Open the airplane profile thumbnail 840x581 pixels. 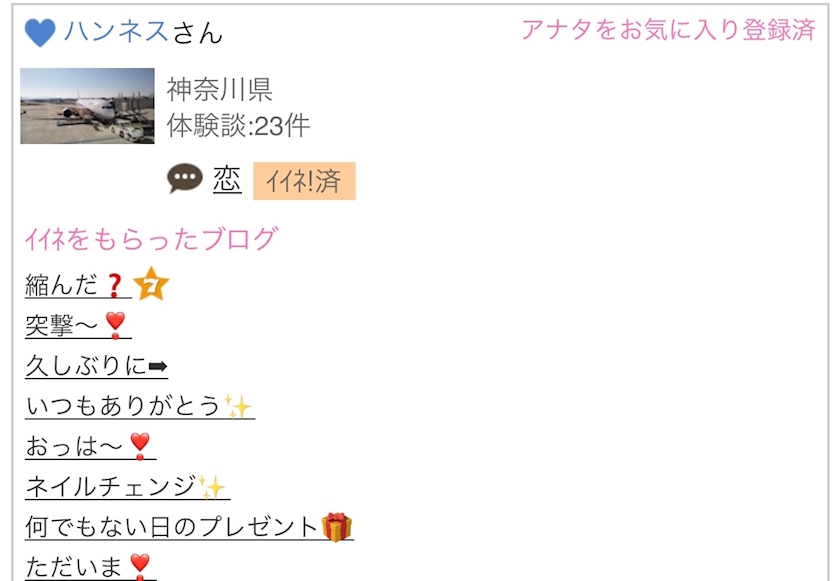[87, 106]
